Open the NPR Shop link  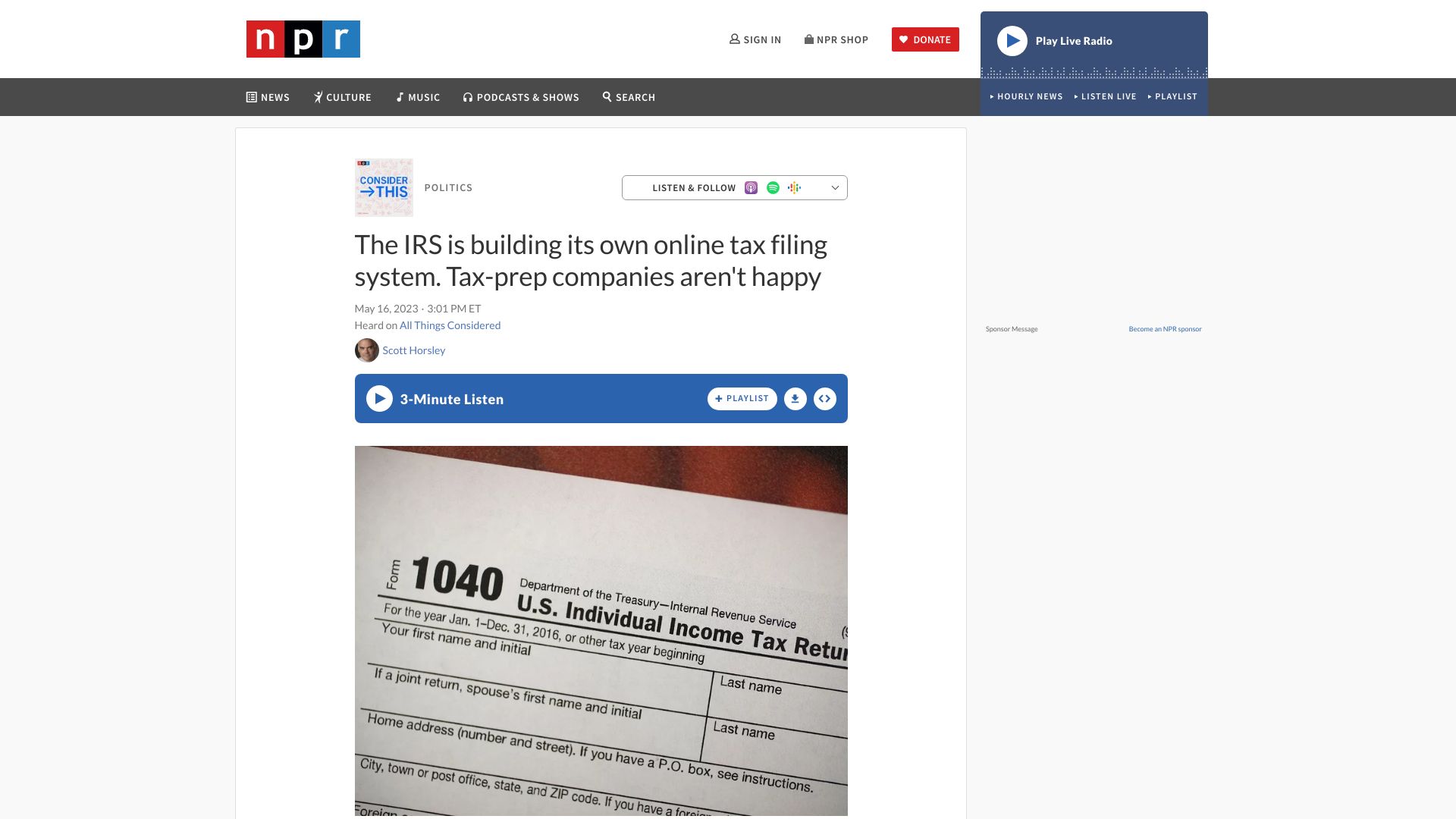836,39
